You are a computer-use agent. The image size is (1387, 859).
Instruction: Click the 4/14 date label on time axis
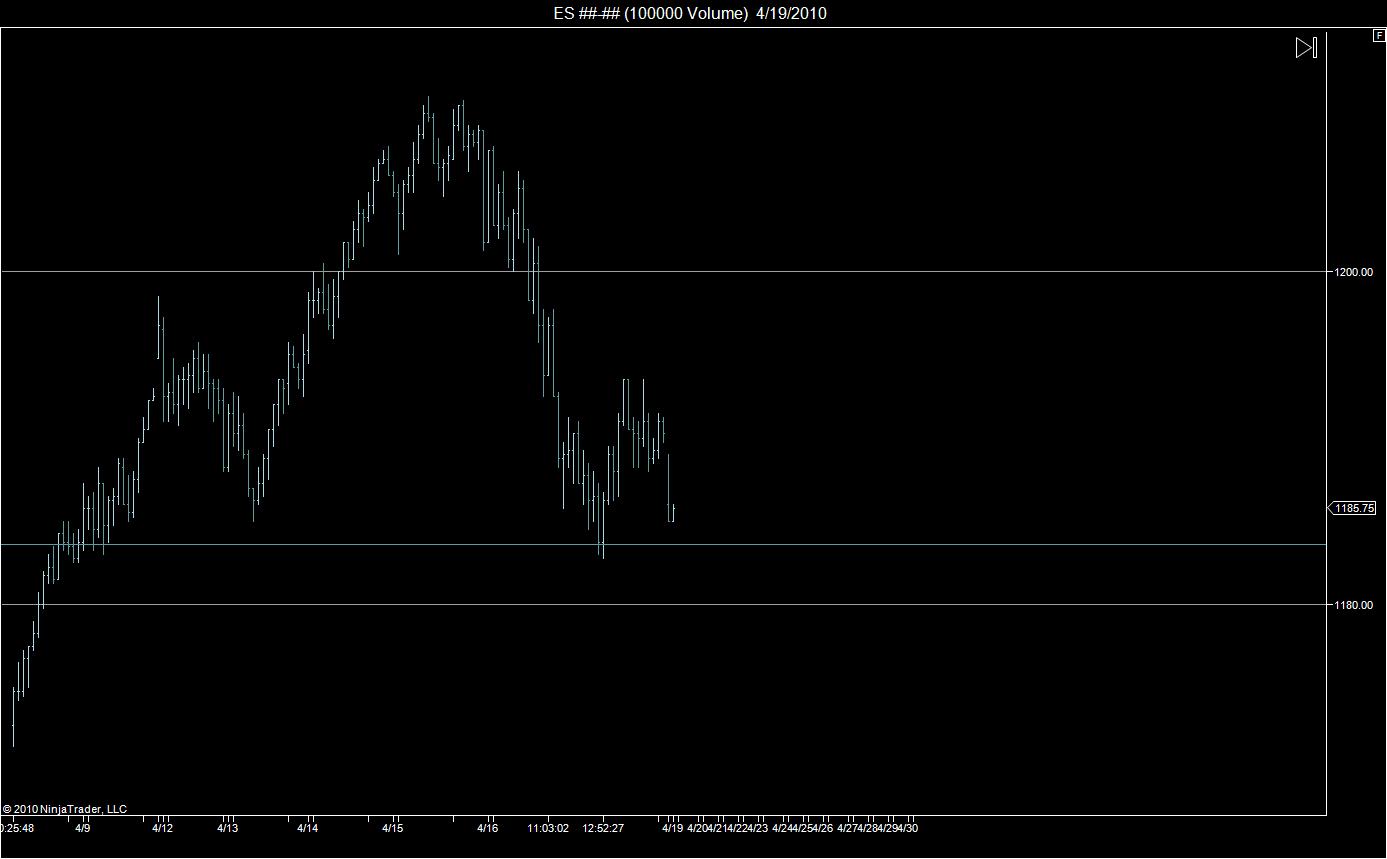pos(307,828)
